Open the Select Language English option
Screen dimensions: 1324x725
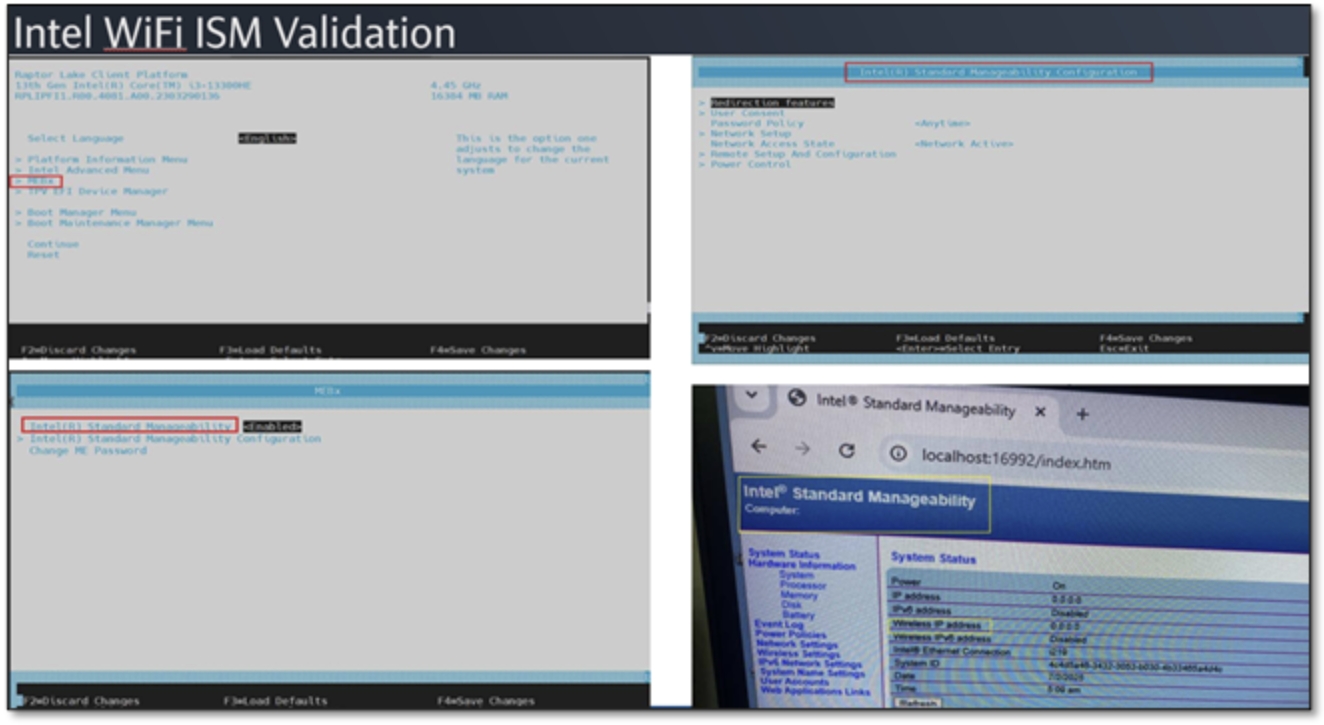point(267,138)
